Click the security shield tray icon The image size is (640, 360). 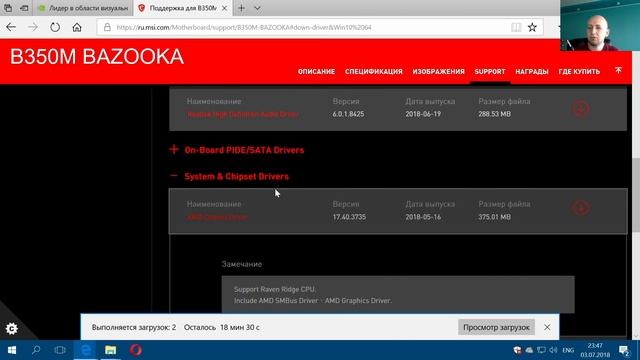[x=517, y=350]
